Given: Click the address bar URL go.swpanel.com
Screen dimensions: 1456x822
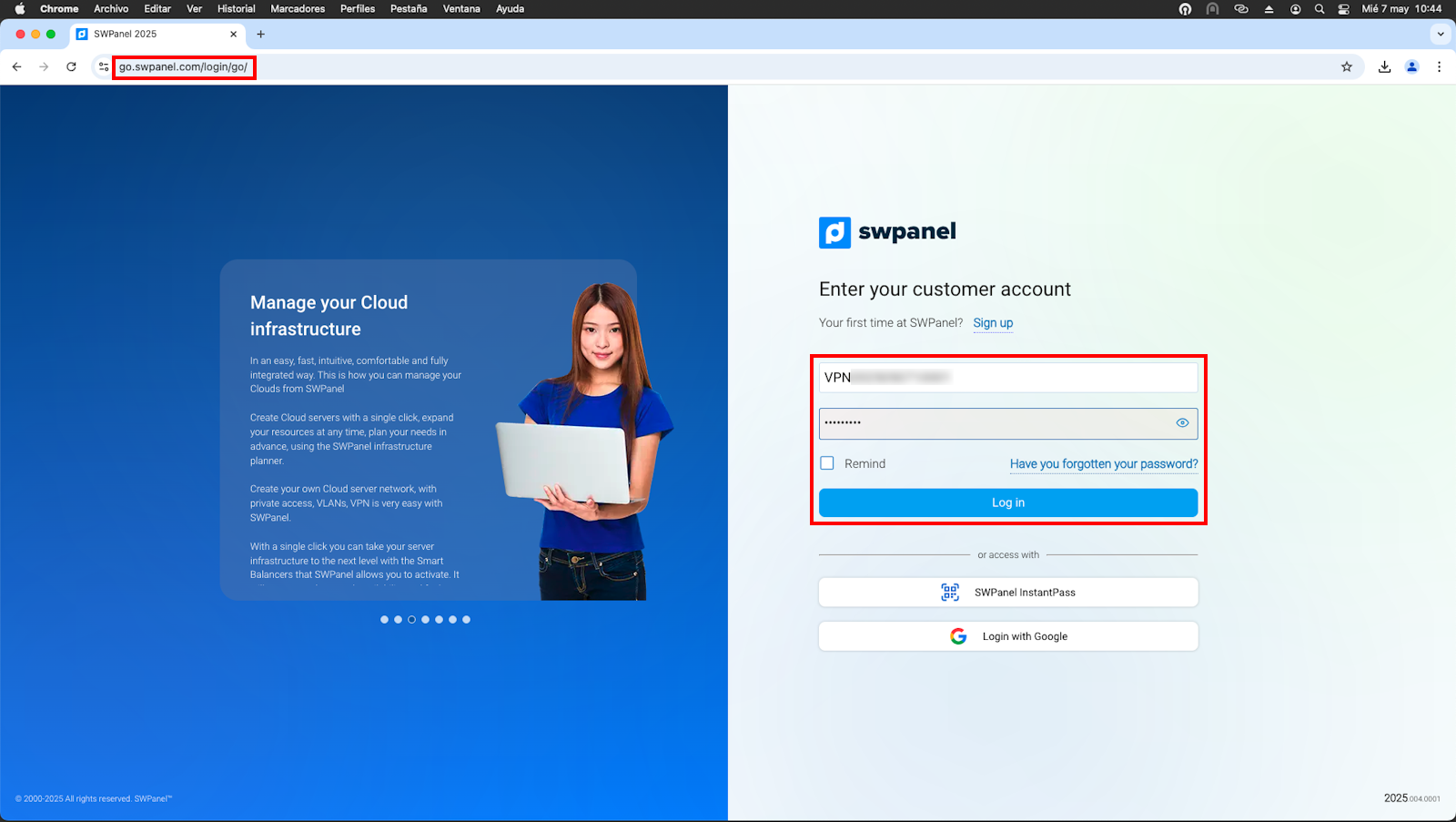Looking at the screenshot, I should [x=183, y=66].
